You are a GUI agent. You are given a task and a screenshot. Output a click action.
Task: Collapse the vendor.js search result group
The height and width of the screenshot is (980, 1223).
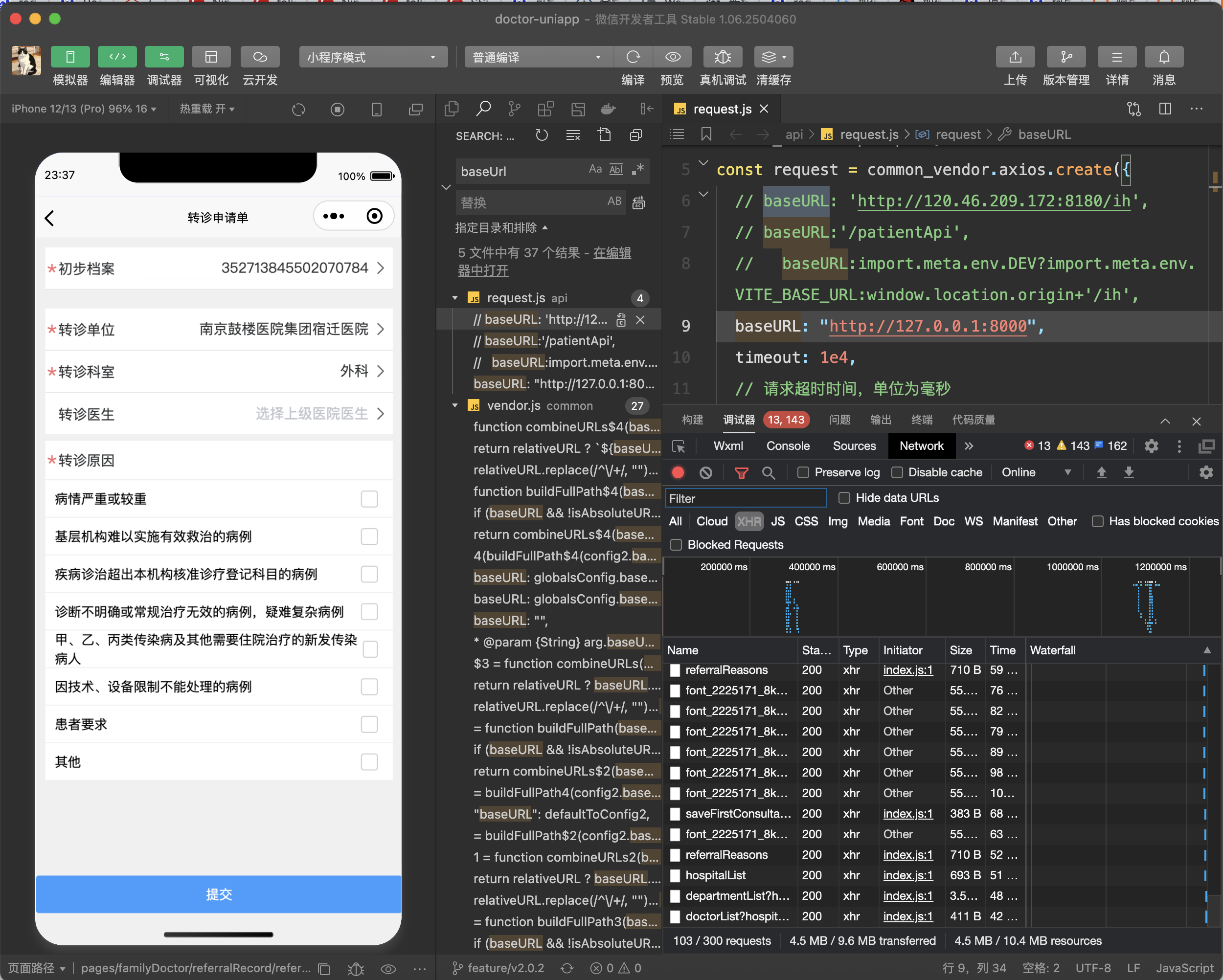click(455, 405)
